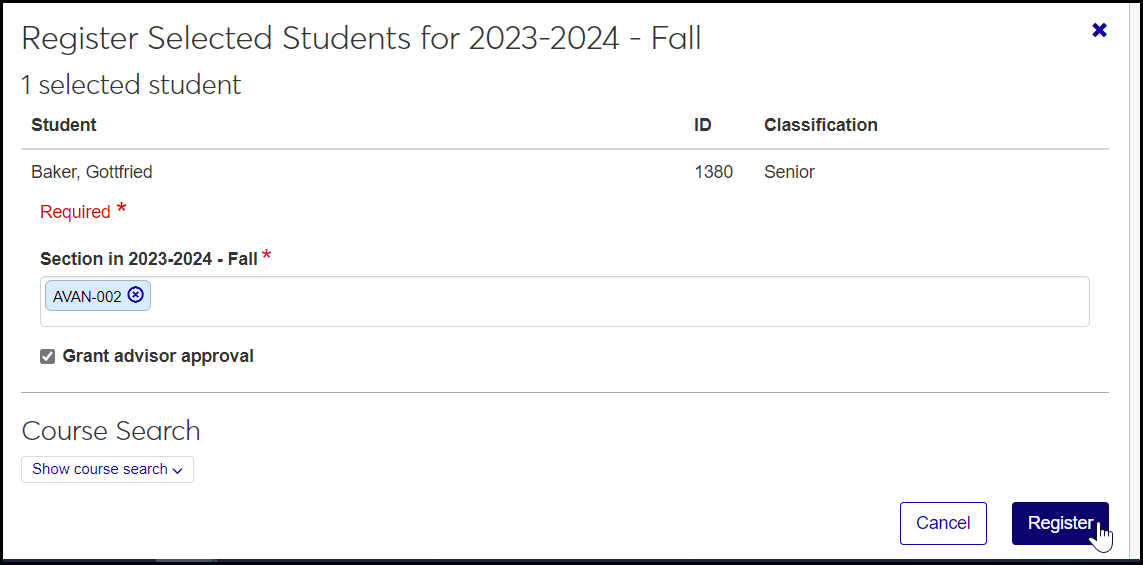The image size is (1143, 565).
Task: Click the red Required notice text
Action: 75,212
